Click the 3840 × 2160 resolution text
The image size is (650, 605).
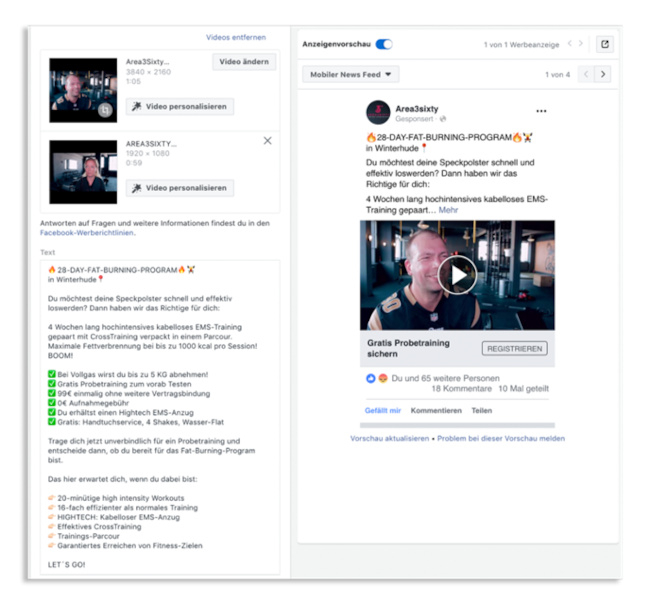tap(148, 72)
